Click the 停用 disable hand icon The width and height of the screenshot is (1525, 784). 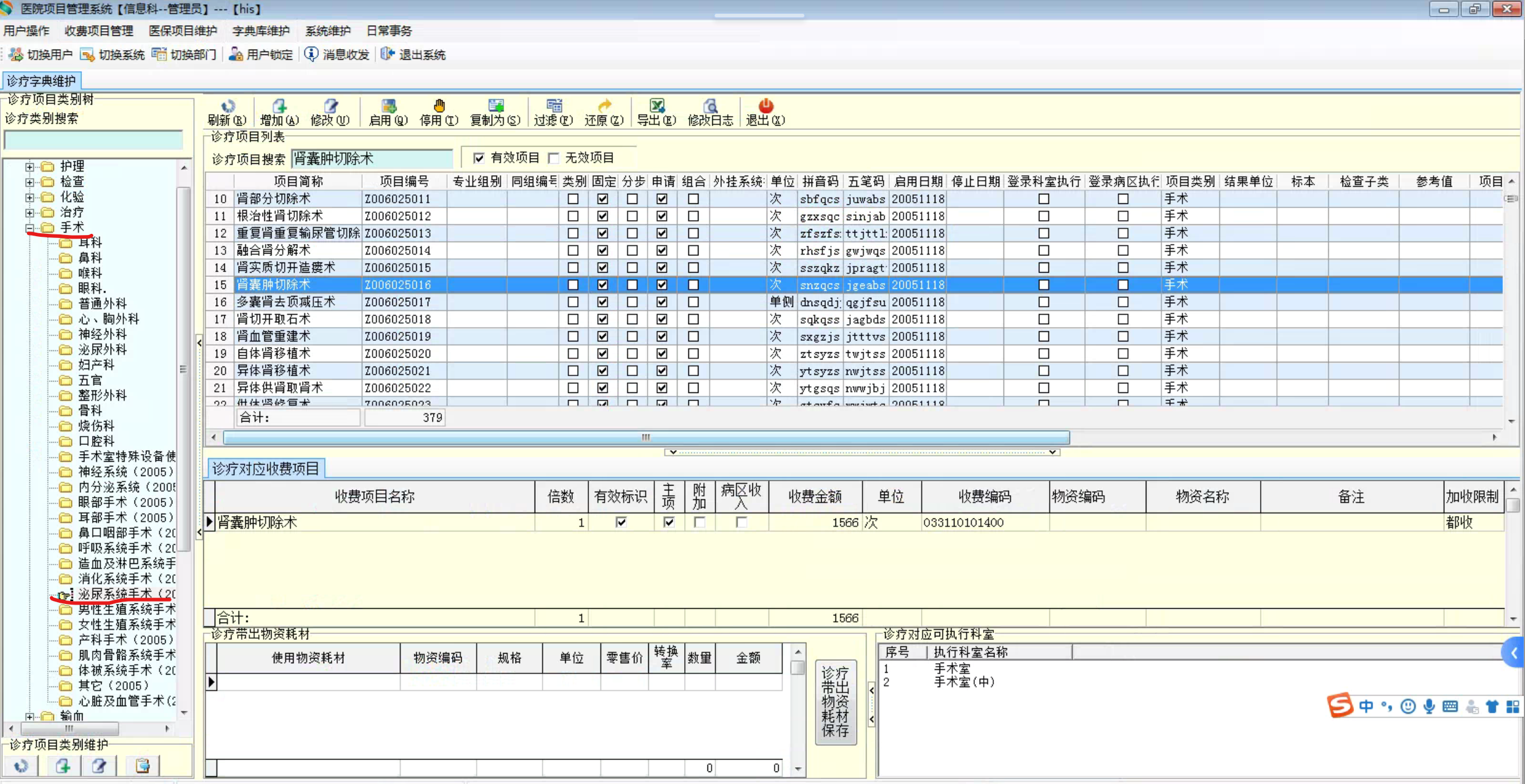pyautogui.click(x=439, y=106)
